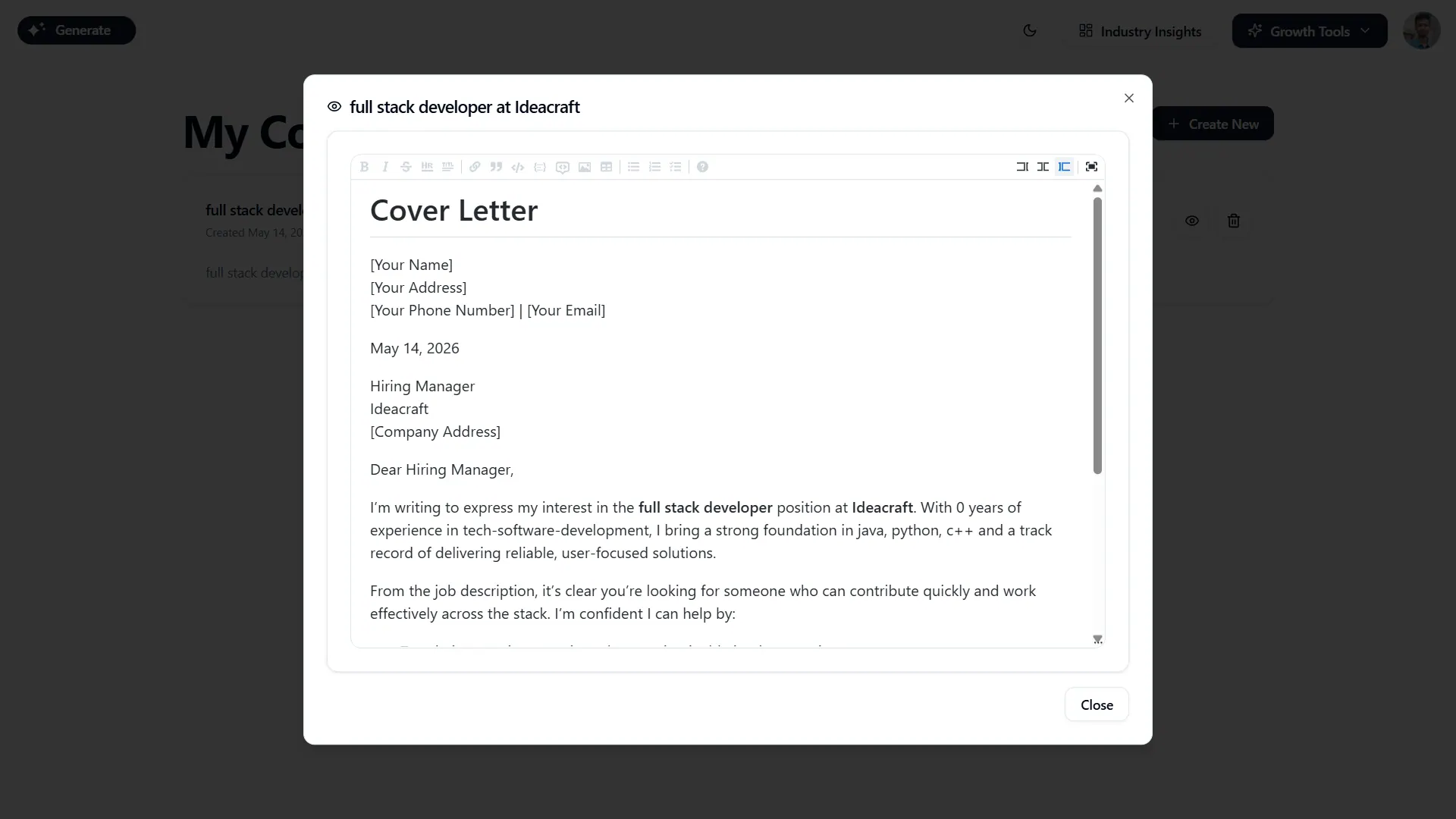Open Industry Insights
Image resolution: width=1456 pixels, height=819 pixels.
tap(1140, 31)
